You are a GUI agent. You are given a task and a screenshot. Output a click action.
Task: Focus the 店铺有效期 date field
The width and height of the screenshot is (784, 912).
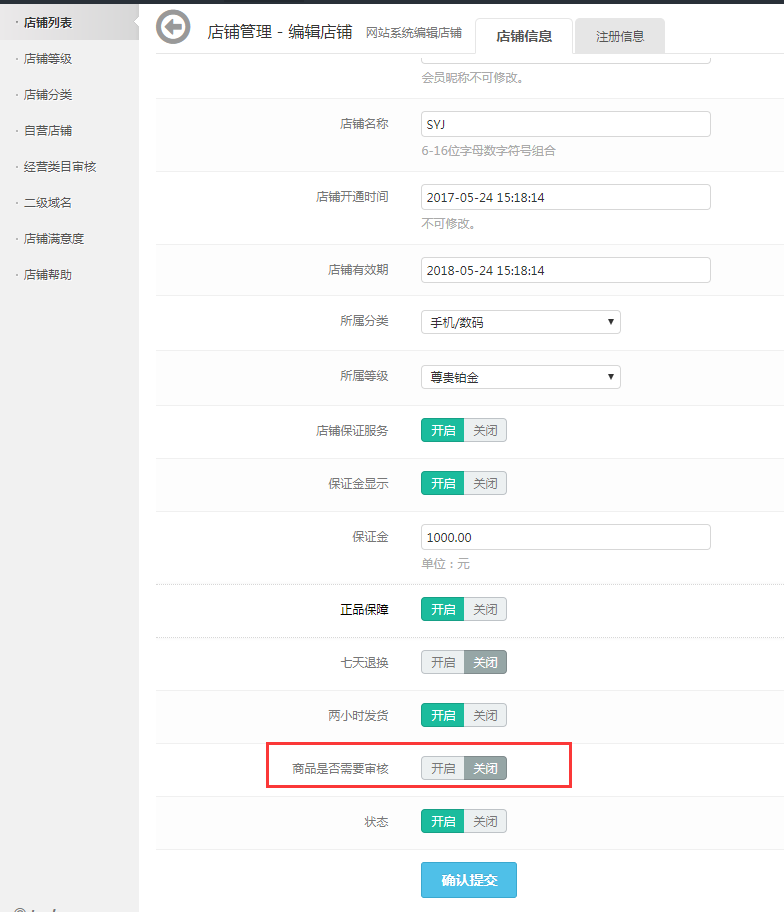click(x=565, y=270)
